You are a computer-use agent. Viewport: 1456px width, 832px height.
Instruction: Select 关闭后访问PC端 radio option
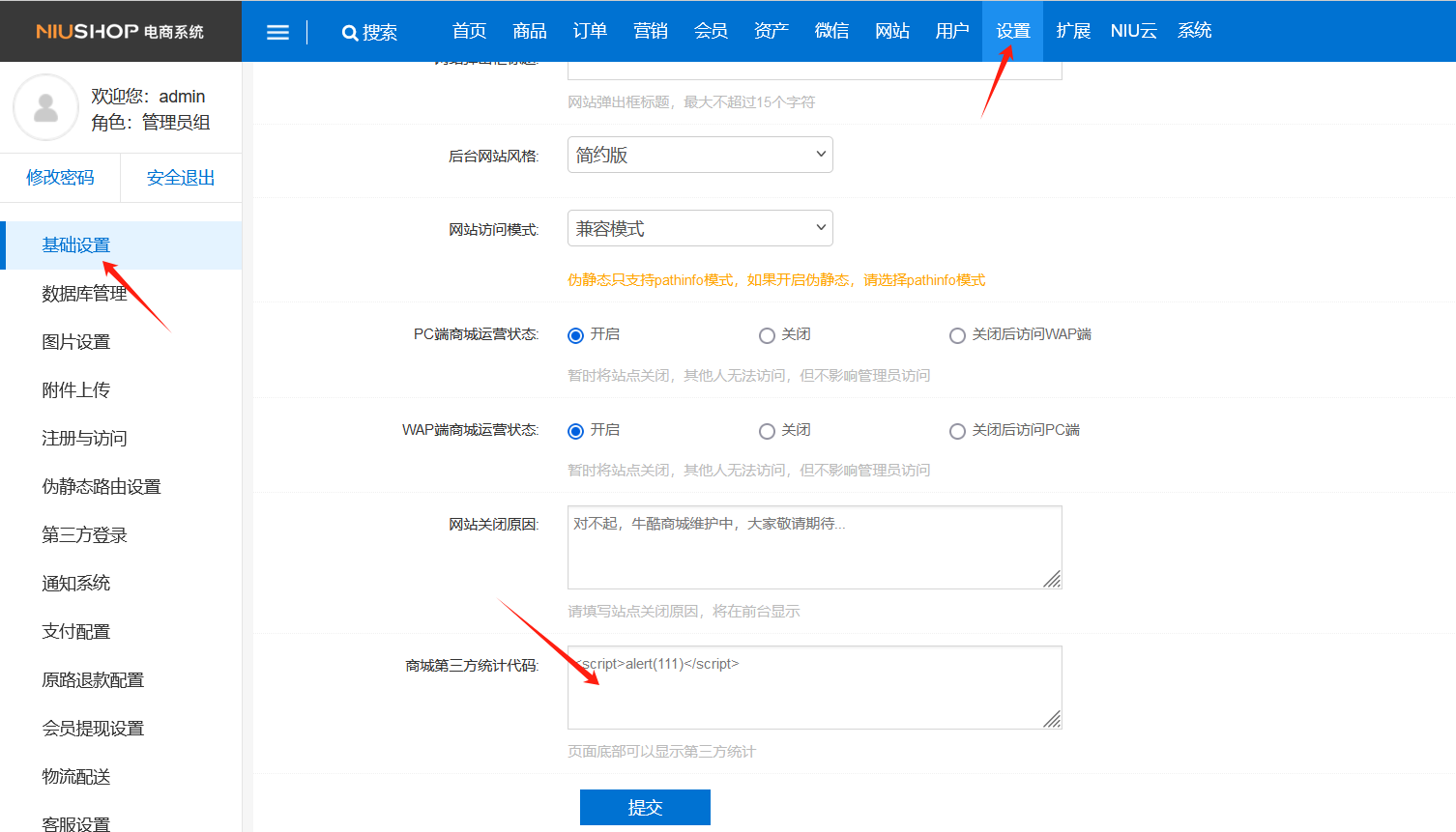(x=957, y=431)
